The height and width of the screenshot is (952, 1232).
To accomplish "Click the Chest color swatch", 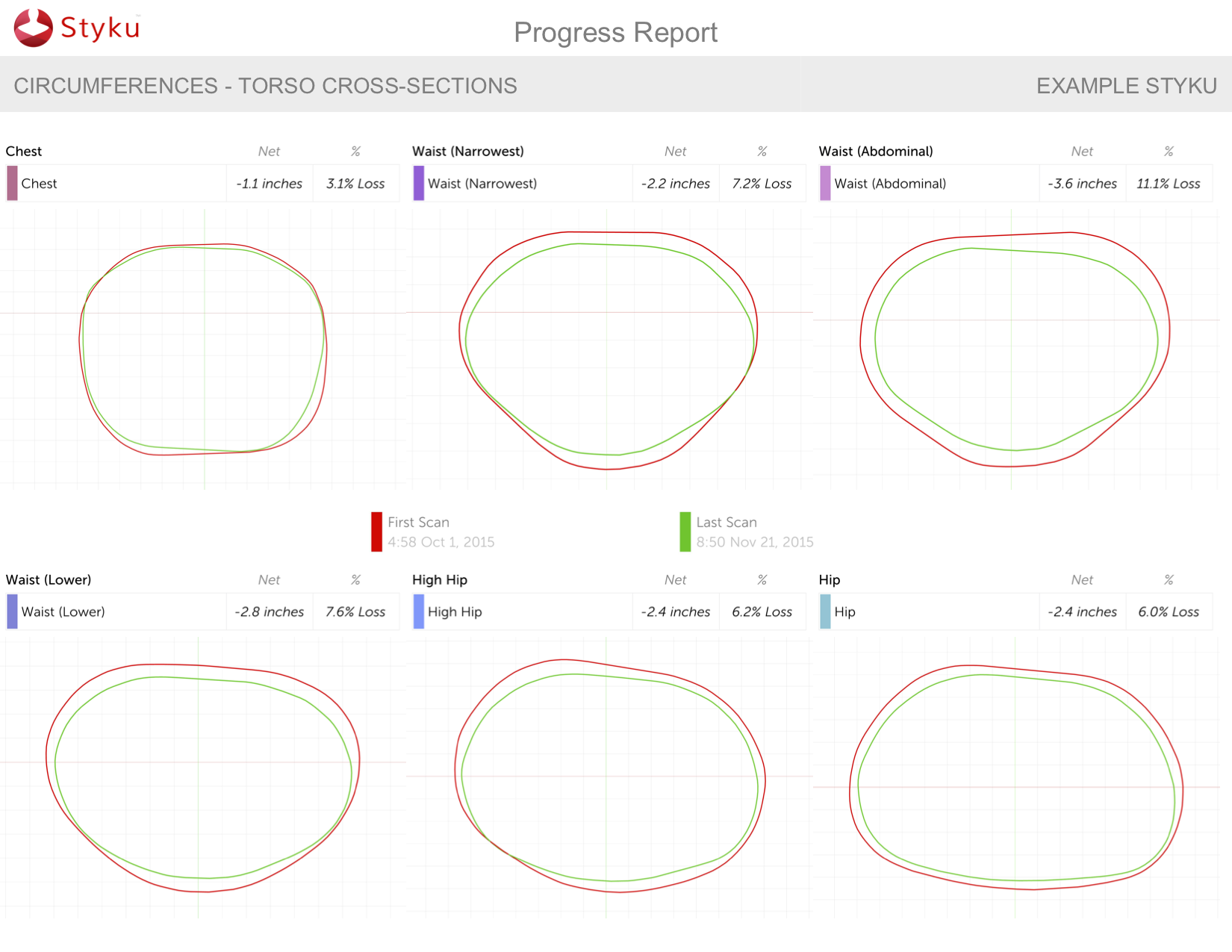I will tap(12, 184).
